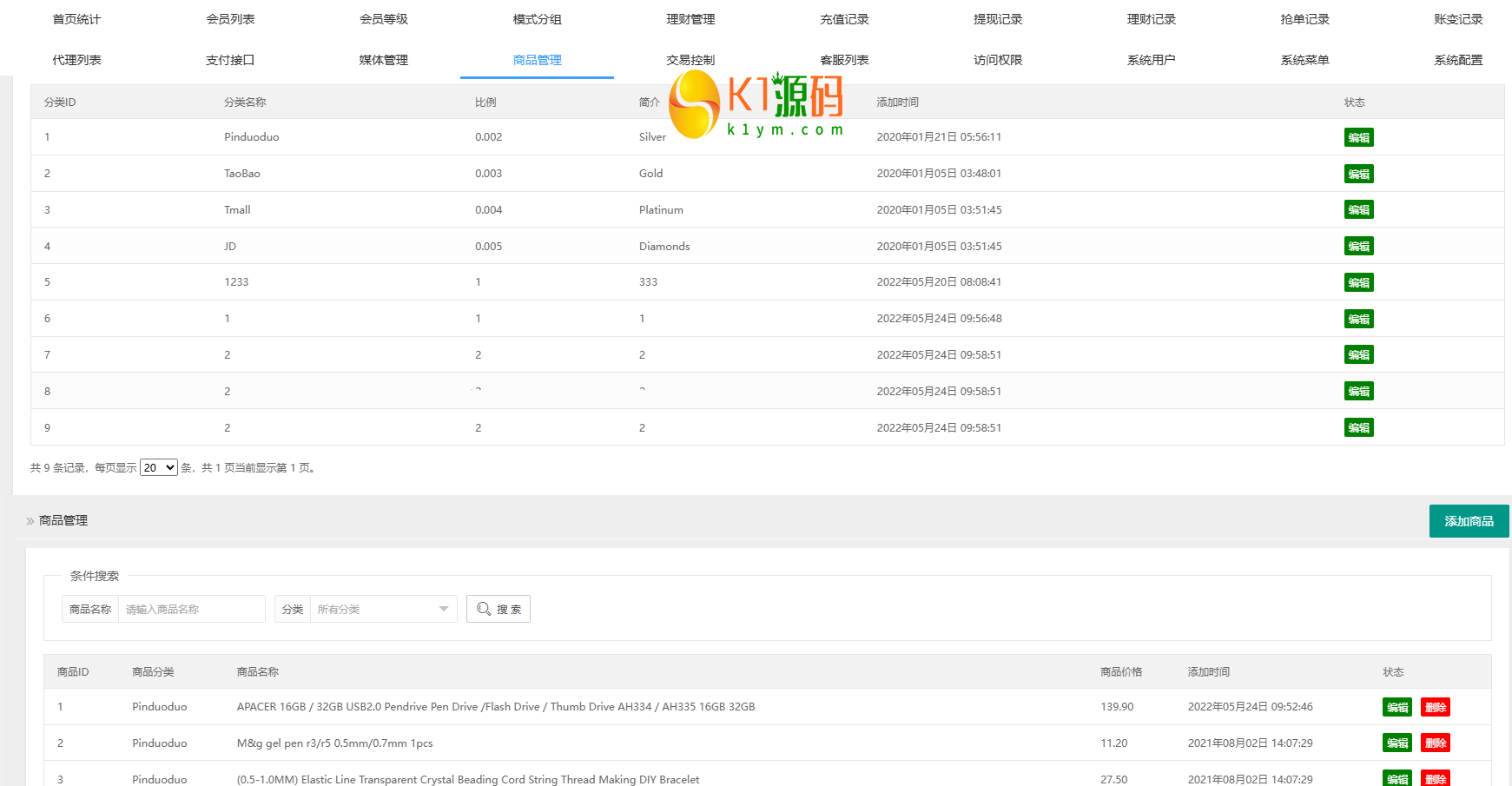1512x786 pixels.
Task: Go to the 抢单记录 page
Action: pyautogui.click(x=1304, y=19)
